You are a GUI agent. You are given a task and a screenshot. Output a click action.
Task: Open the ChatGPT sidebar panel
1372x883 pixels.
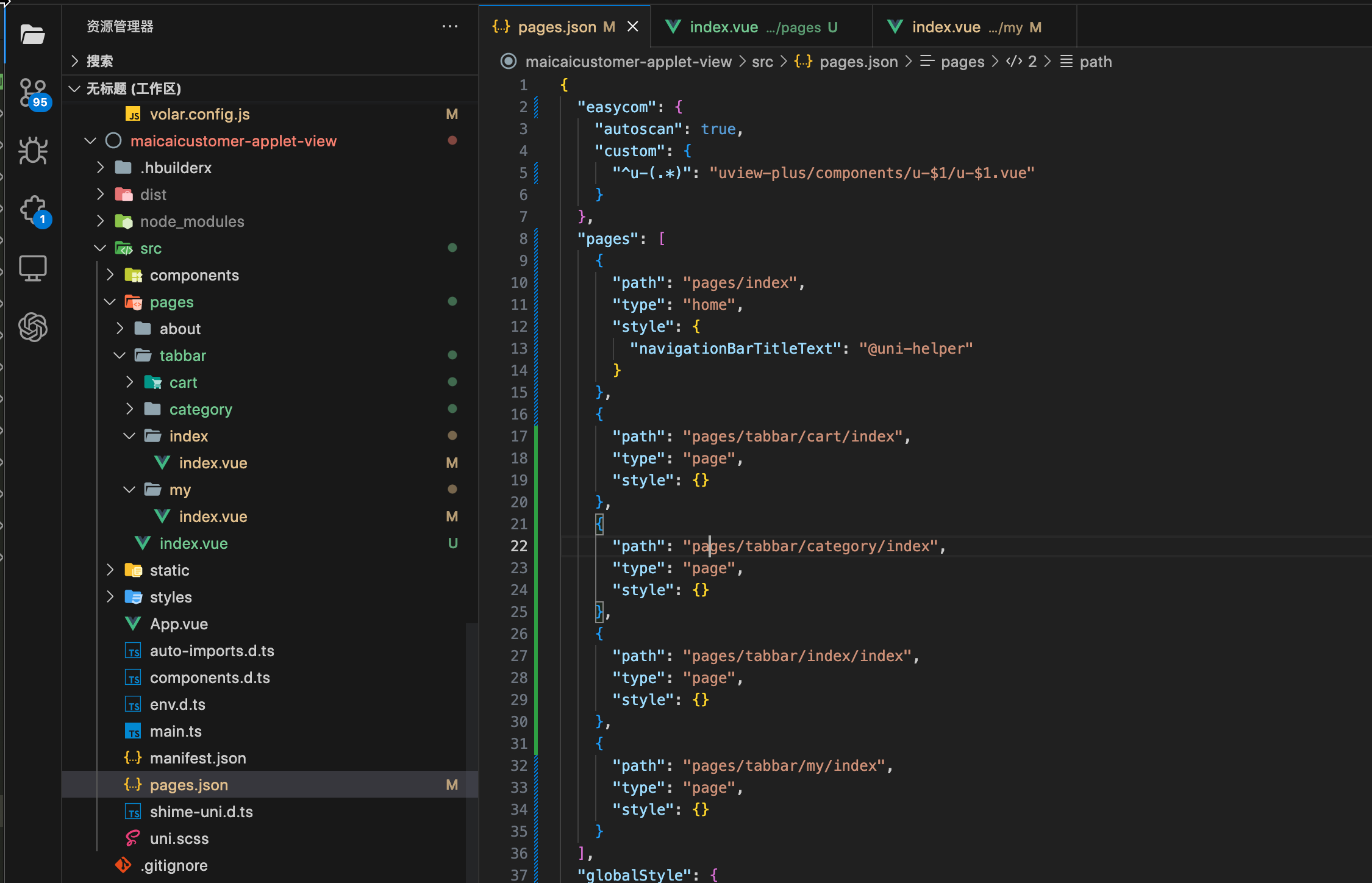pos(33,327)
